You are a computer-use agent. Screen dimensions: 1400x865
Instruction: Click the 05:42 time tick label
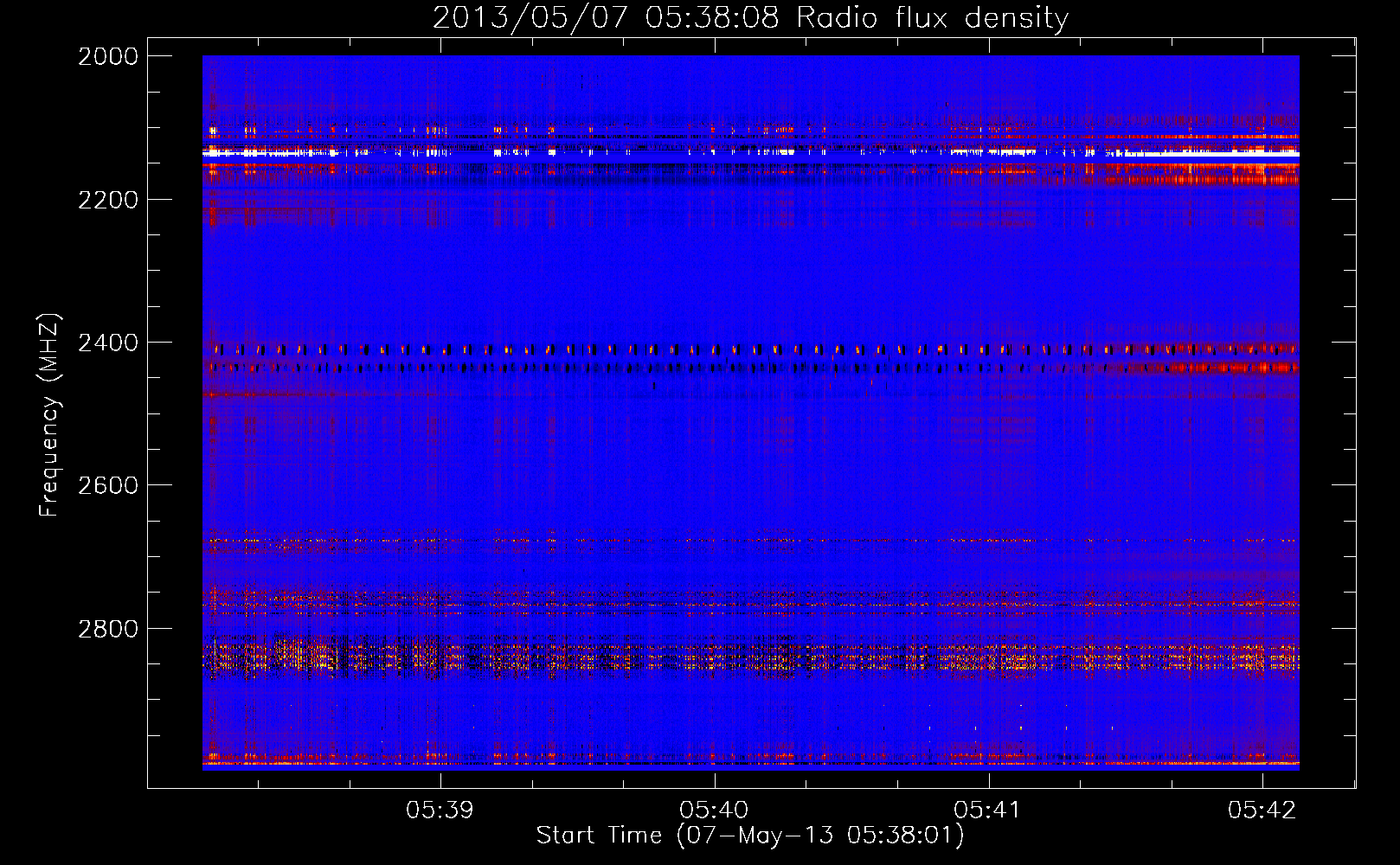1262,810
